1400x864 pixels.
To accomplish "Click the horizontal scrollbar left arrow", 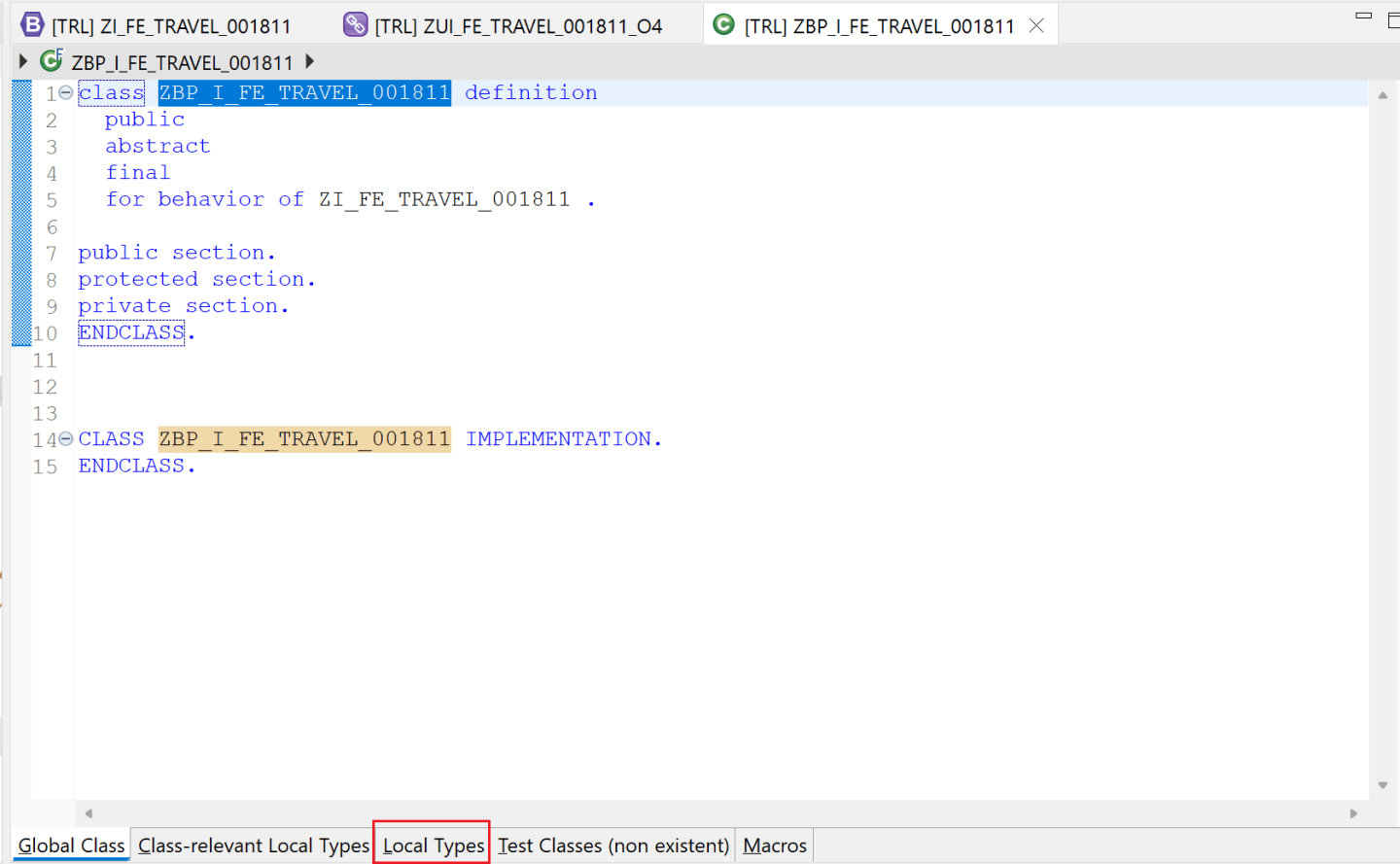I will click(88, 813).
